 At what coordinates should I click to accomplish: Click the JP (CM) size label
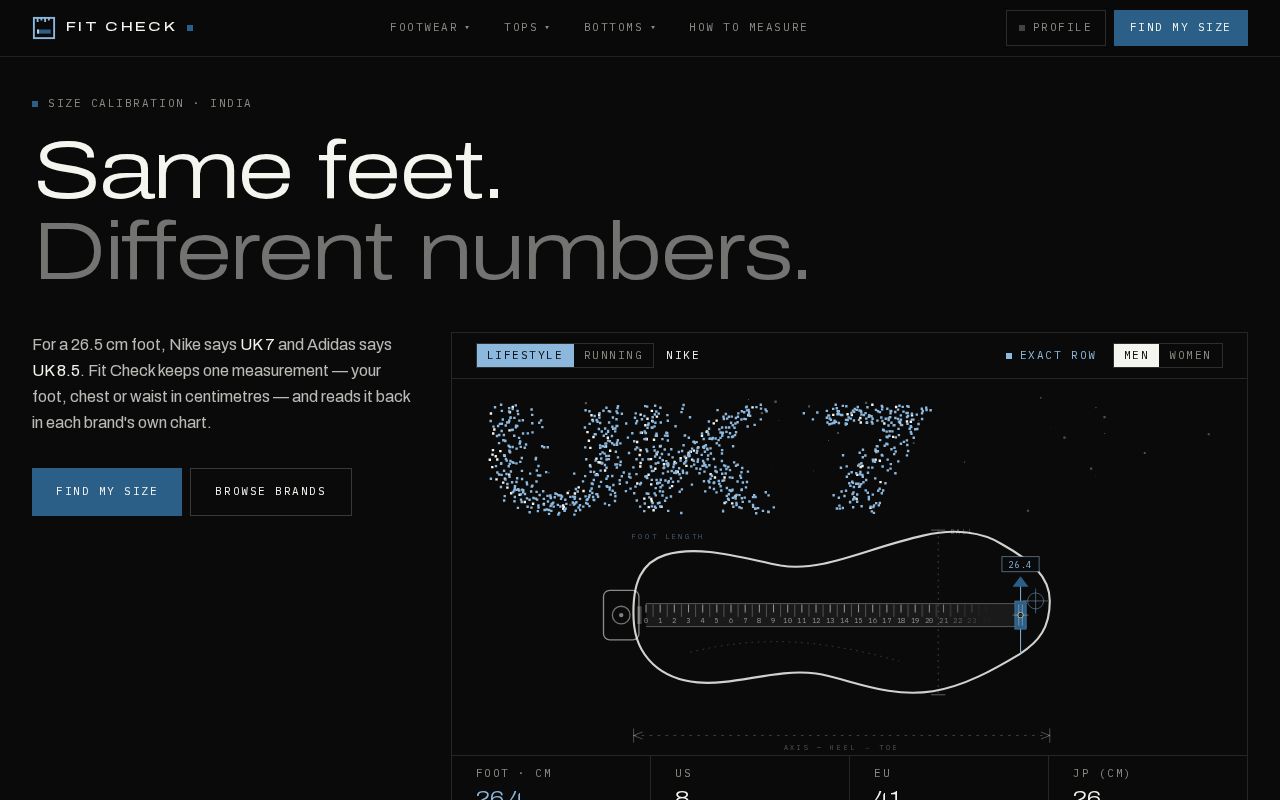pos(1102,773)
